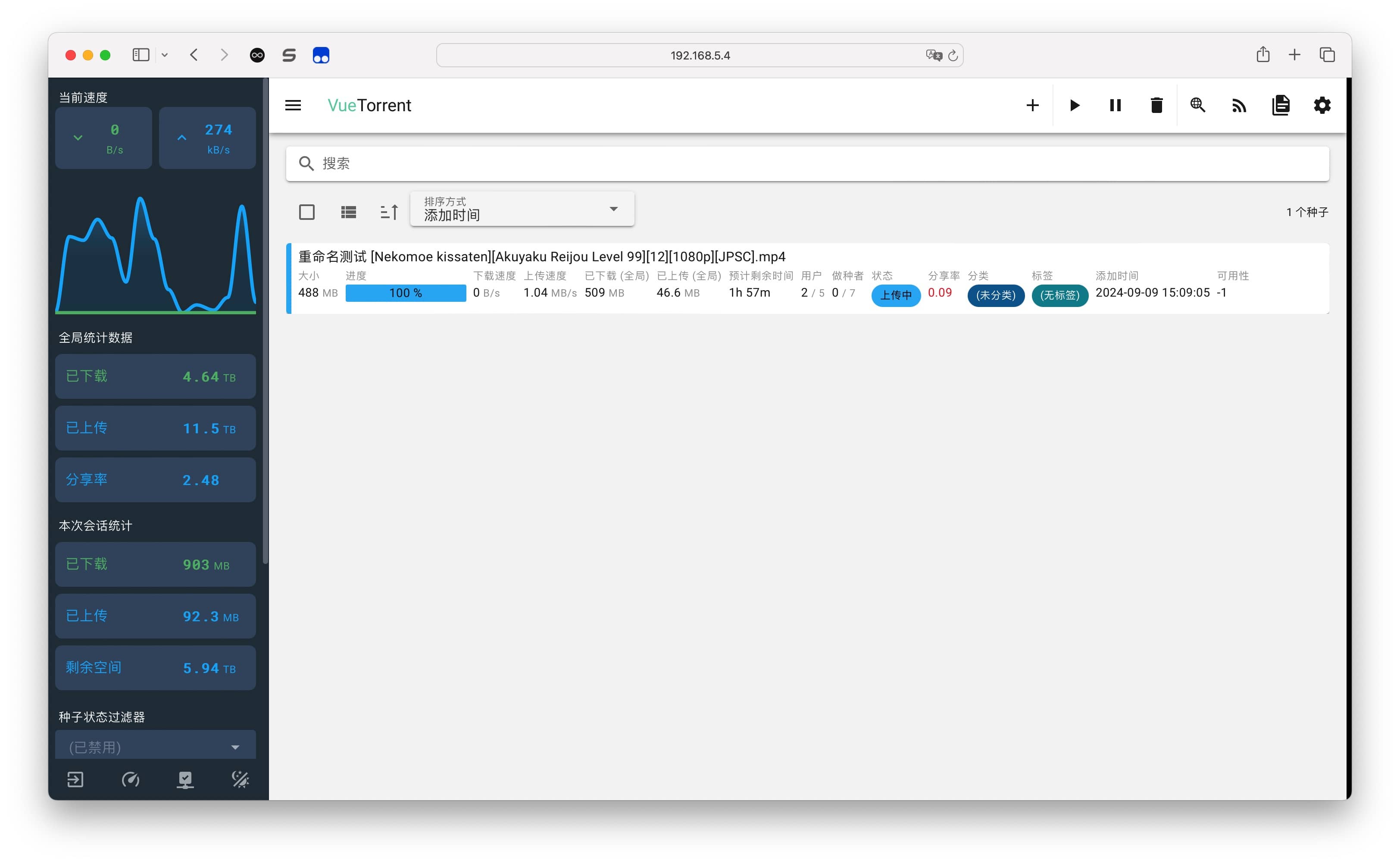
Task: Toggle the theme icon in sidebar footer
Action: coord(241,779)
